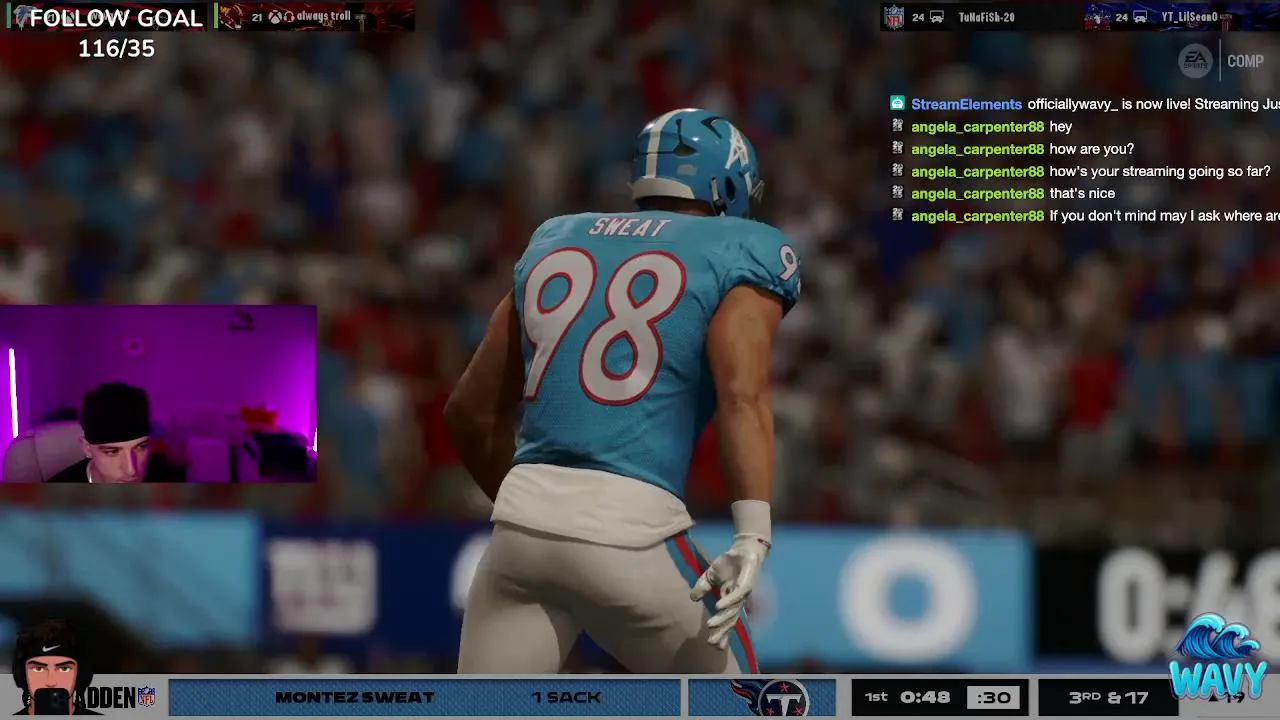Click the chat badge beside 'that's nice'
1280x720 pixels.
click(897, 192)
